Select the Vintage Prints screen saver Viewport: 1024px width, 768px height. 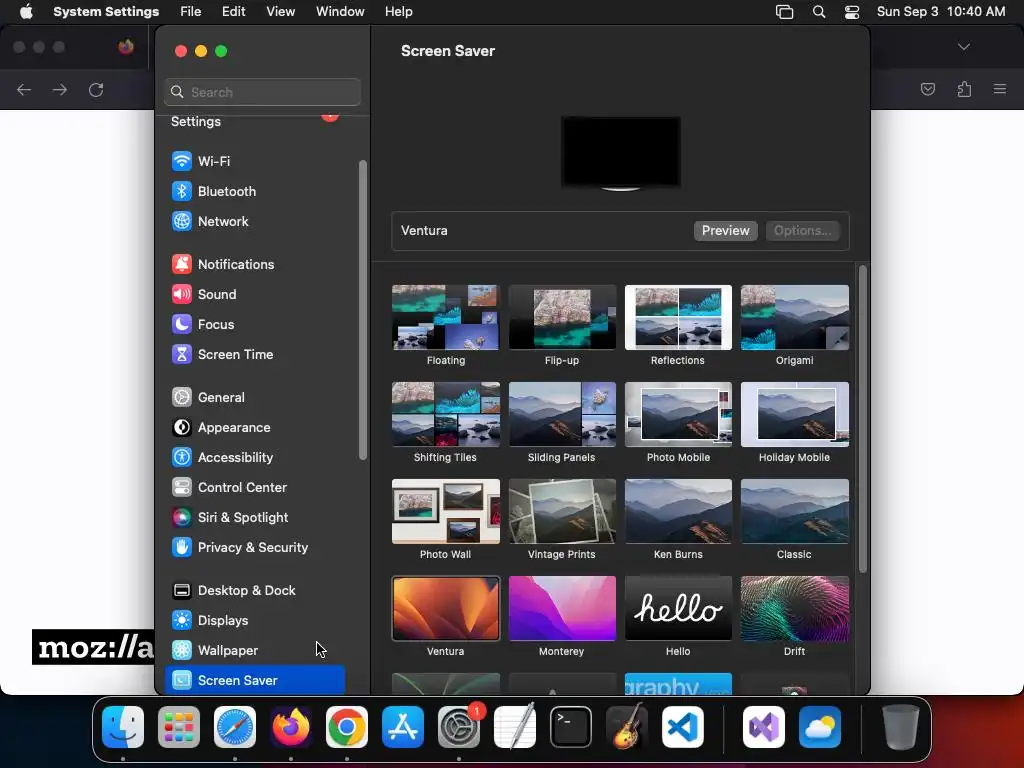pyautogui.click(x=562, y=511)
